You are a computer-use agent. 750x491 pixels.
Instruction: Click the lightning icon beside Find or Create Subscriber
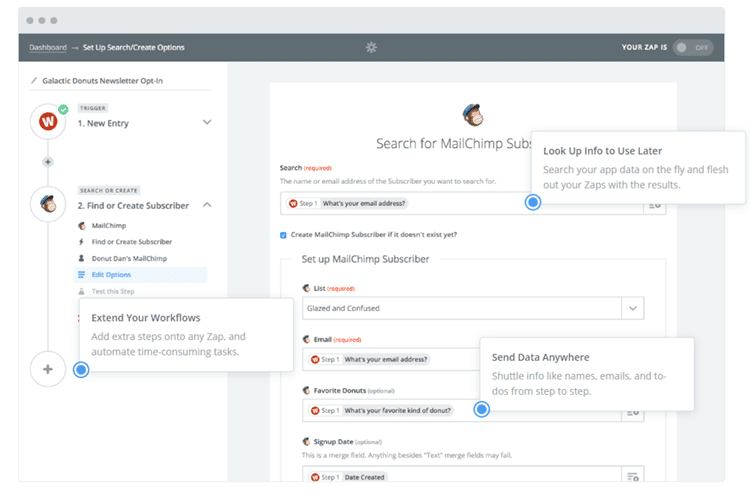click(81, 242)
